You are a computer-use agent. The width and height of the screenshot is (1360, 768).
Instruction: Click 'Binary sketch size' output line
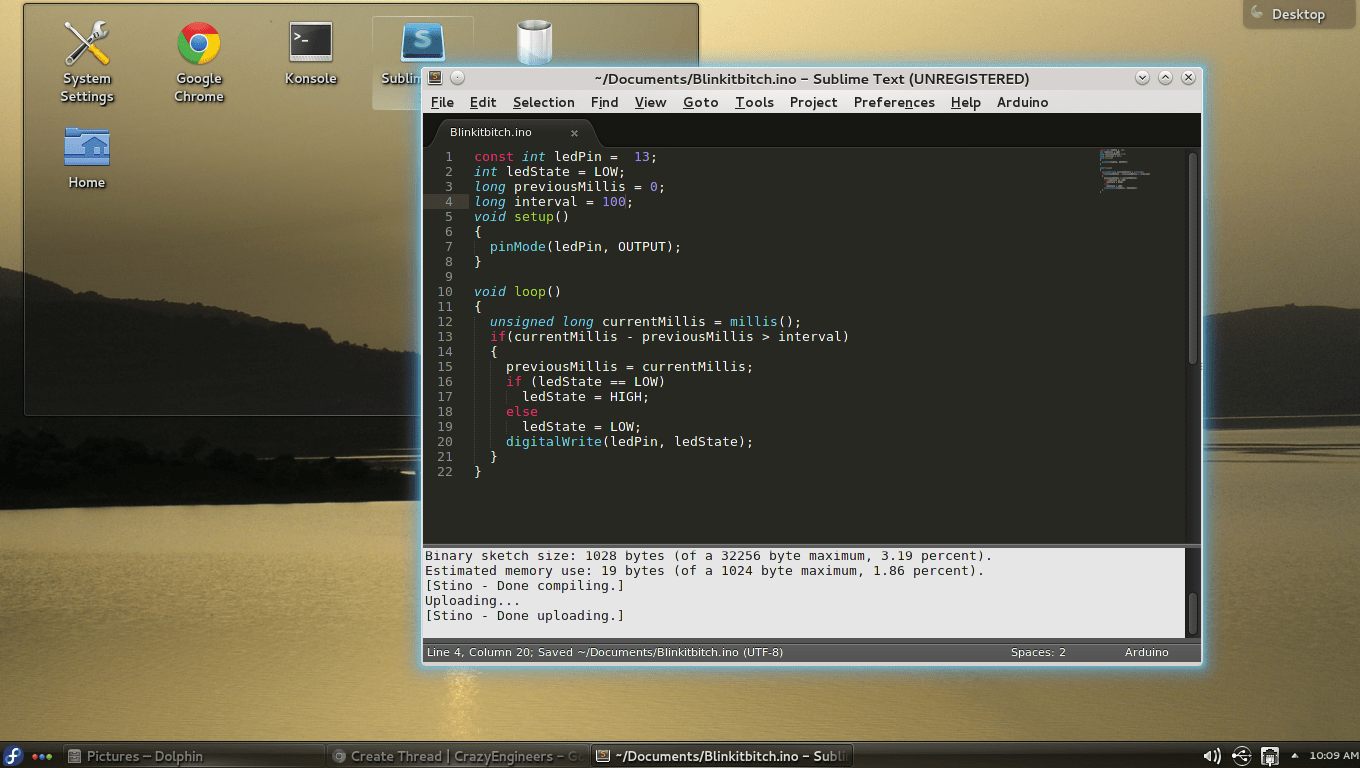(708, 555)
